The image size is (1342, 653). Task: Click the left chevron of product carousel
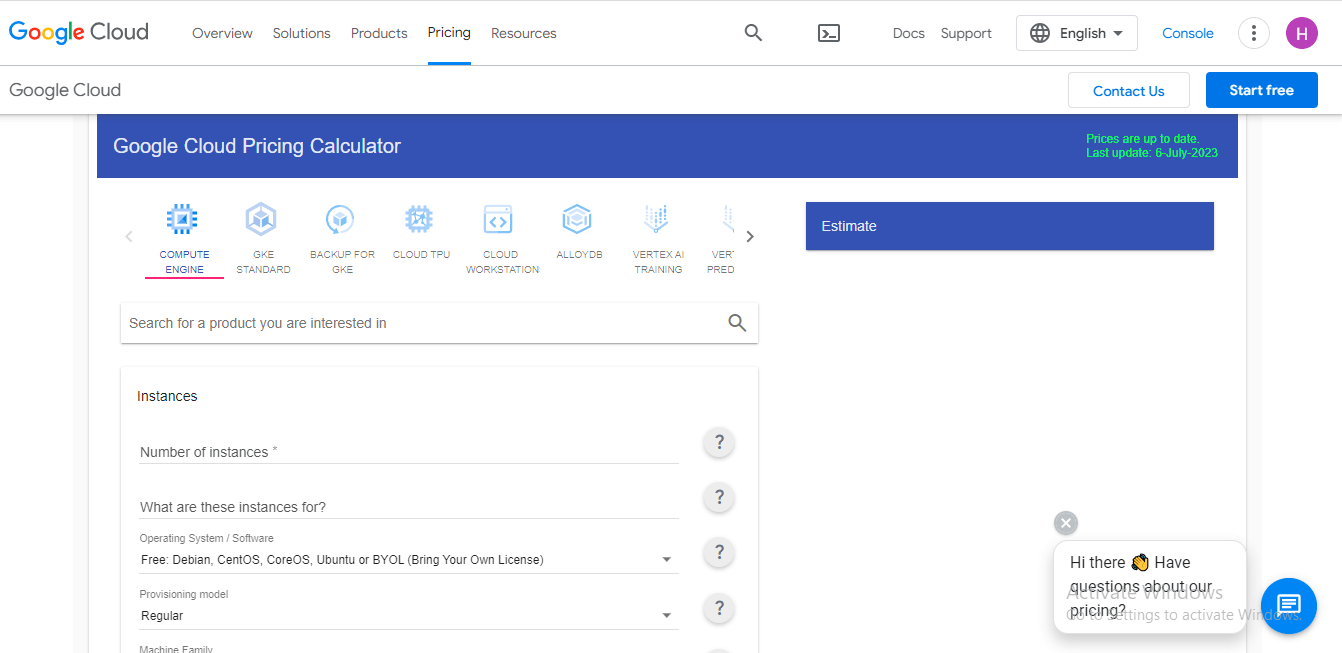tap(129, 237)
